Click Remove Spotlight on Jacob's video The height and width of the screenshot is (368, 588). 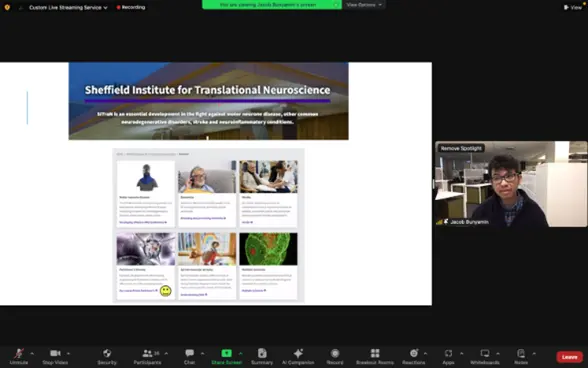tap(461, 148)
